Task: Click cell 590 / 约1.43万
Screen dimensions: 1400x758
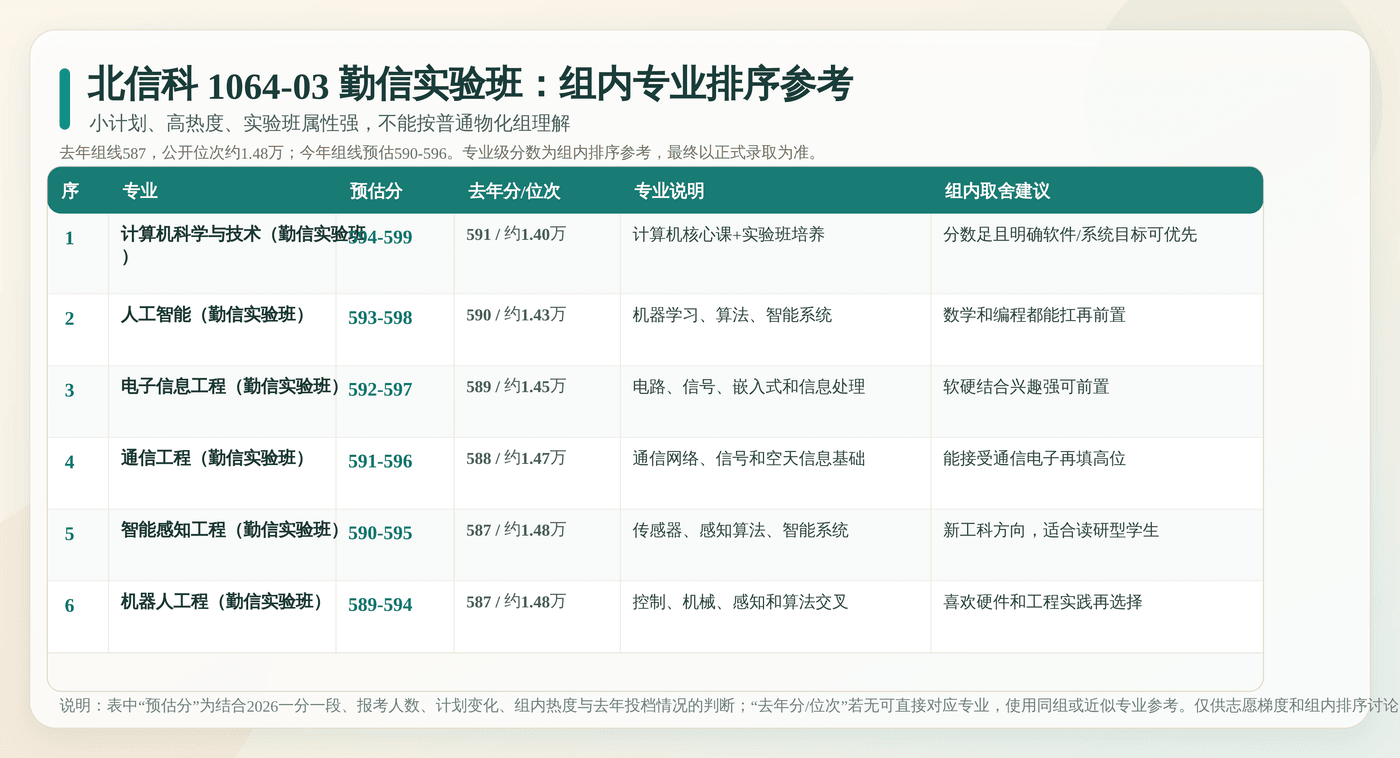Action: click(516, 315)
